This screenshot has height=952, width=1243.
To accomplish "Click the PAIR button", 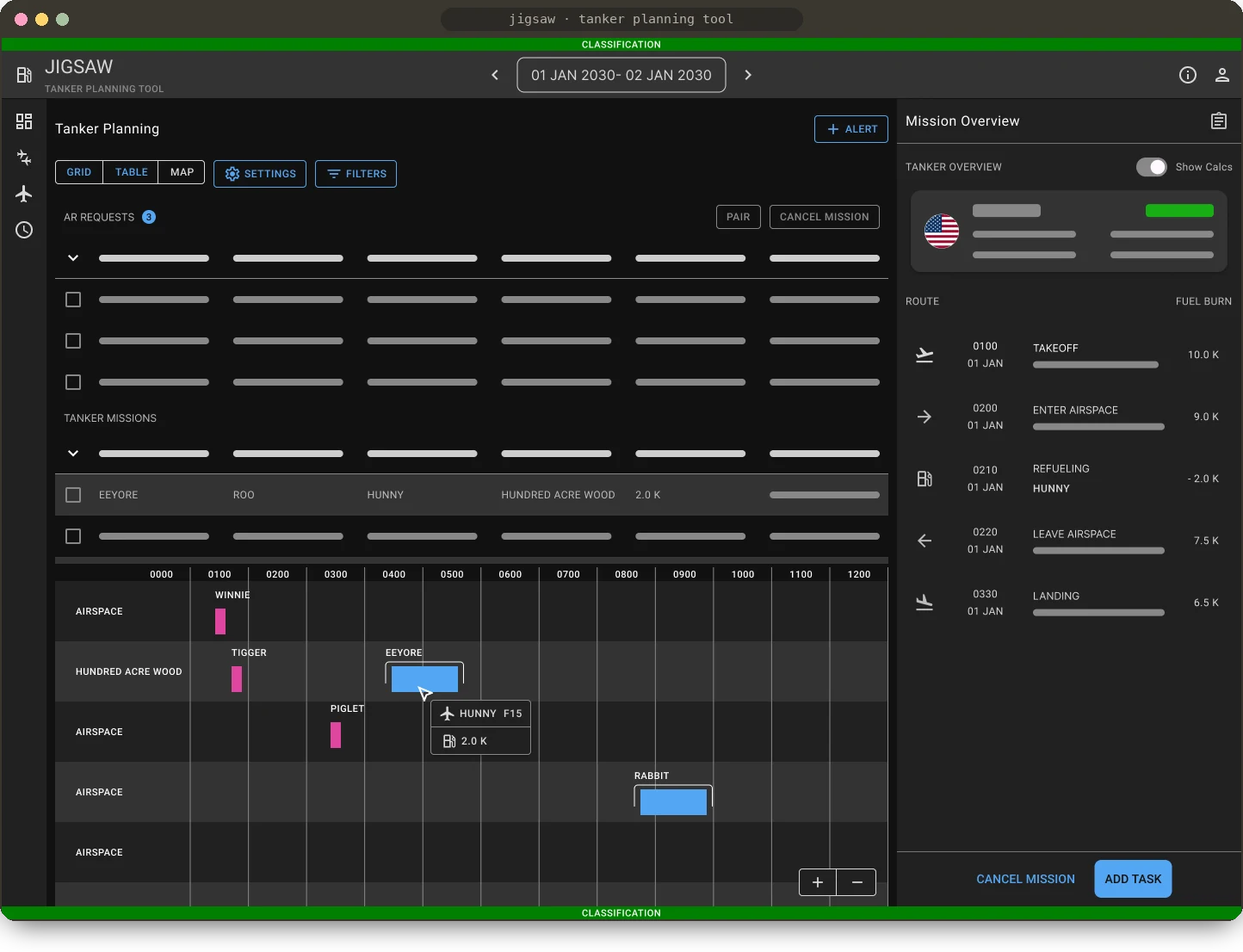I will [739, 217].
